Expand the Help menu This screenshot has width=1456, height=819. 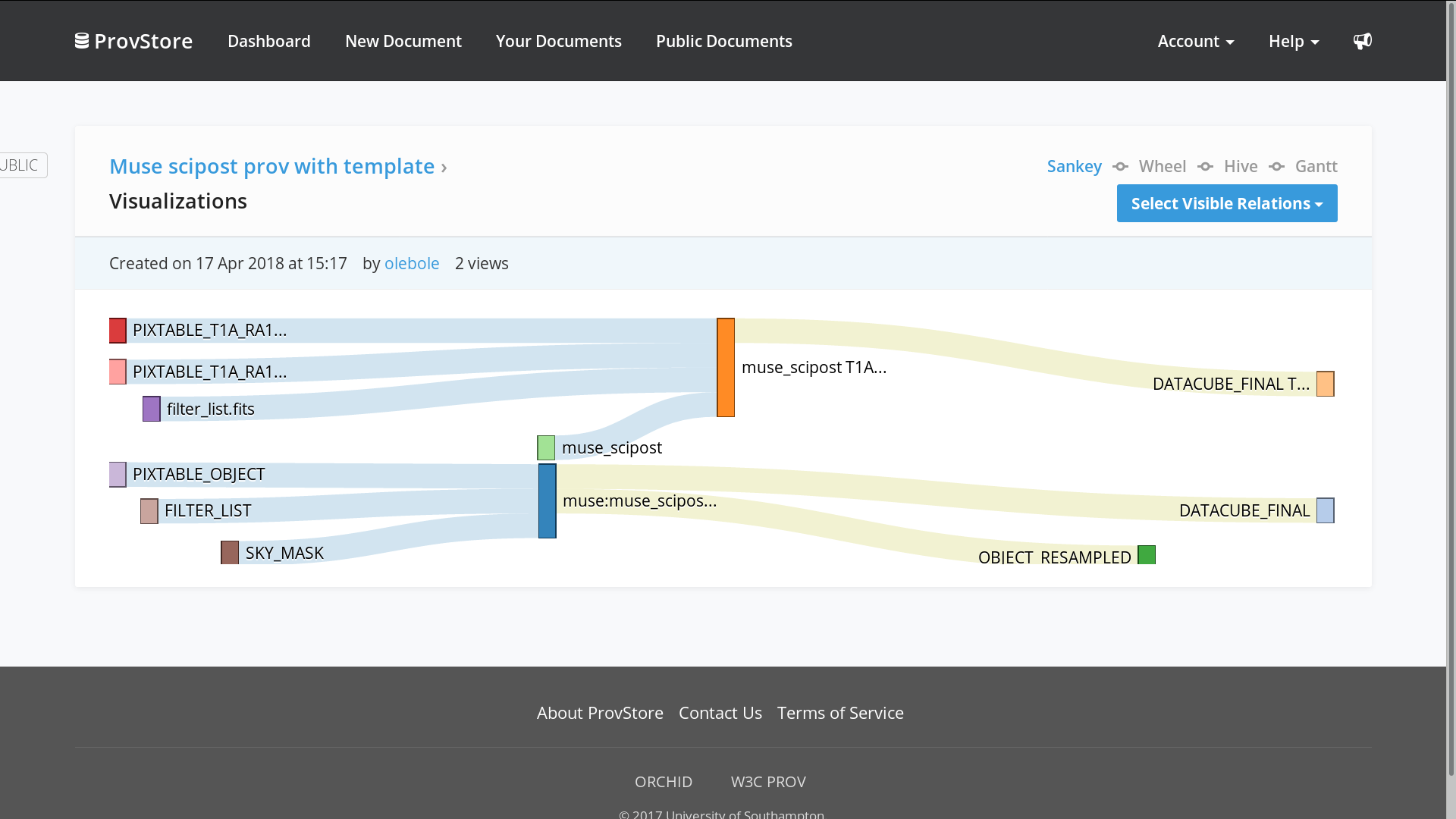[x=1294, y=41]
